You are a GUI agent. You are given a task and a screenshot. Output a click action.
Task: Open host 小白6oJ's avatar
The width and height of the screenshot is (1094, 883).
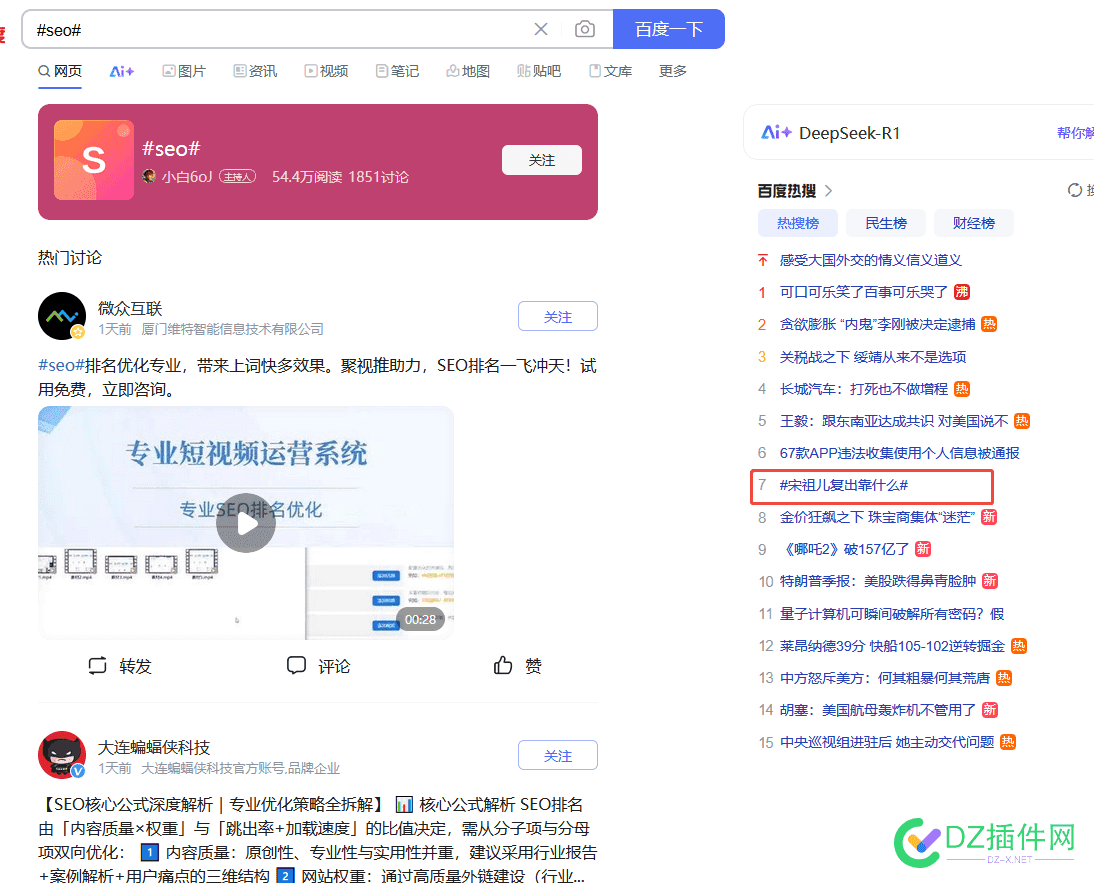click(149, 176)
